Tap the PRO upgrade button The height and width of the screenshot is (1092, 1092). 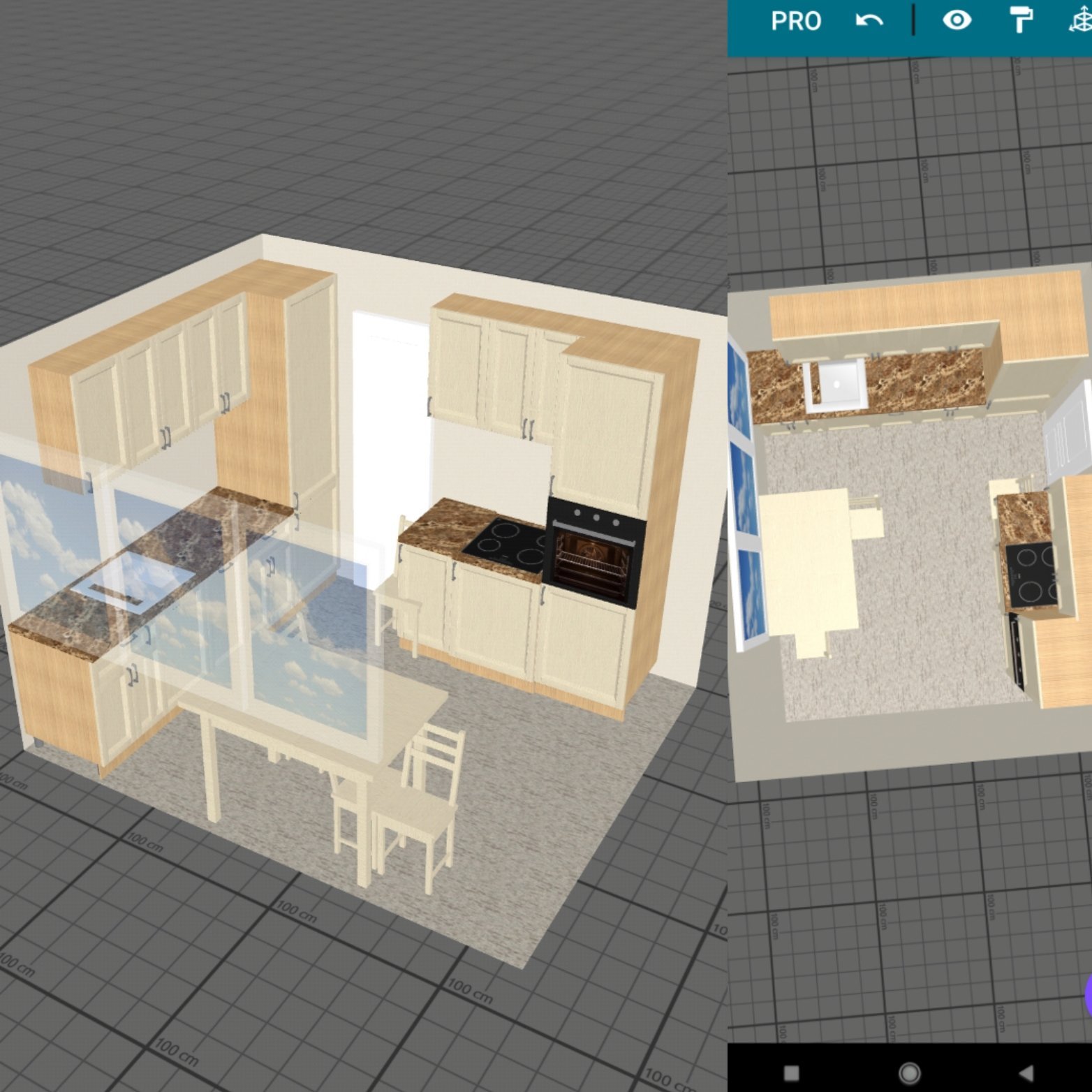click(795, 21)
